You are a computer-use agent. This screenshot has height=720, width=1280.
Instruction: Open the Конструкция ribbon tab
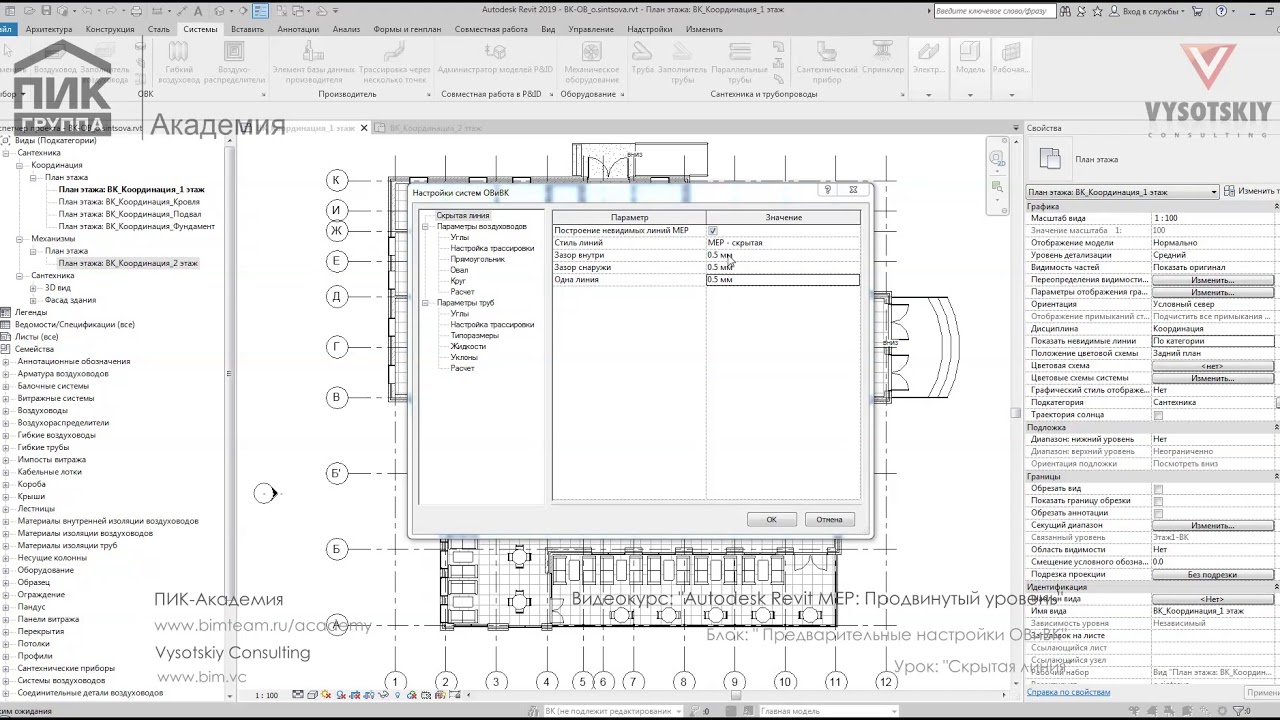(110, 29)
